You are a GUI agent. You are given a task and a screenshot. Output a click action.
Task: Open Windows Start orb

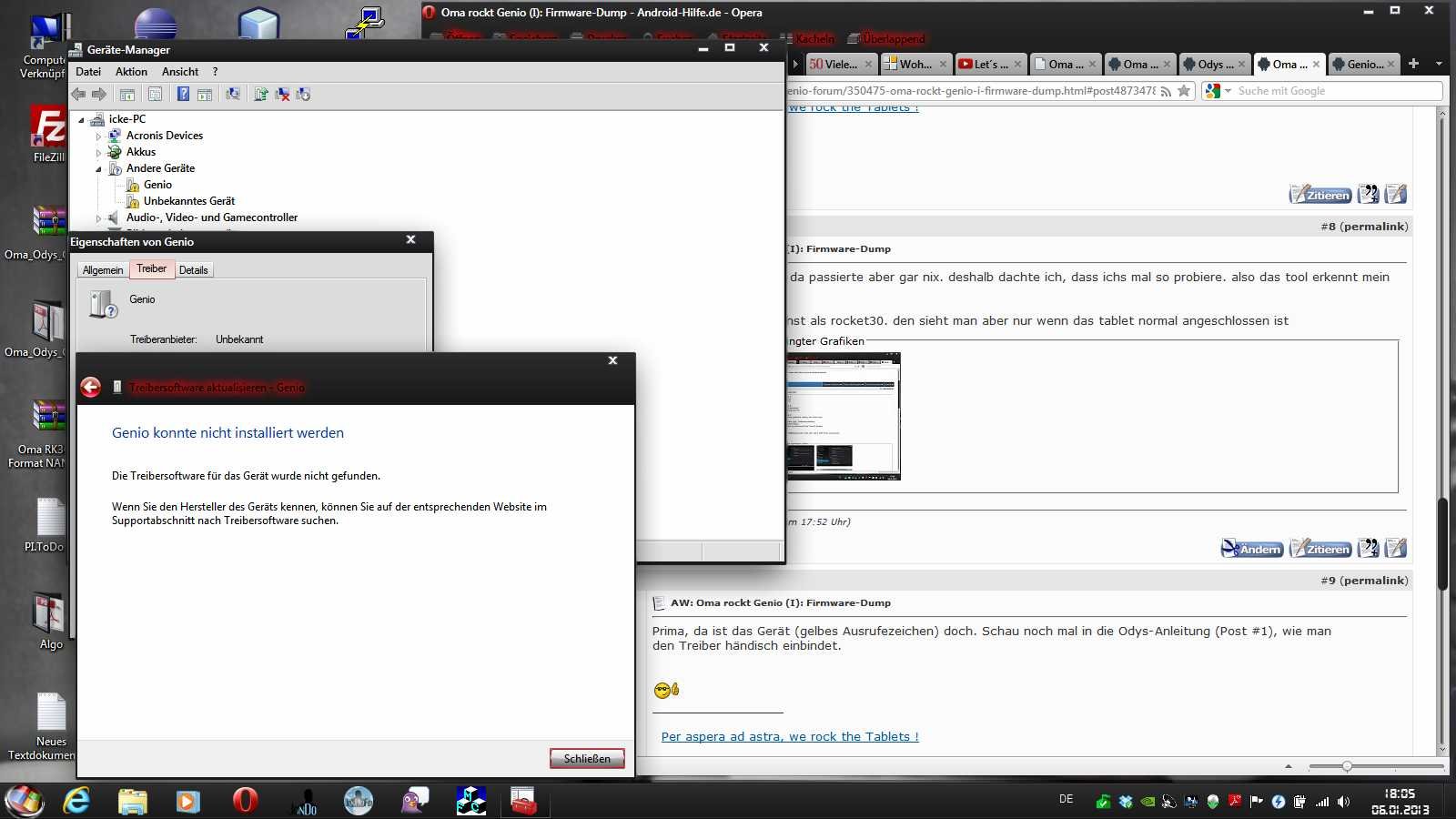(x=24, y=801)
